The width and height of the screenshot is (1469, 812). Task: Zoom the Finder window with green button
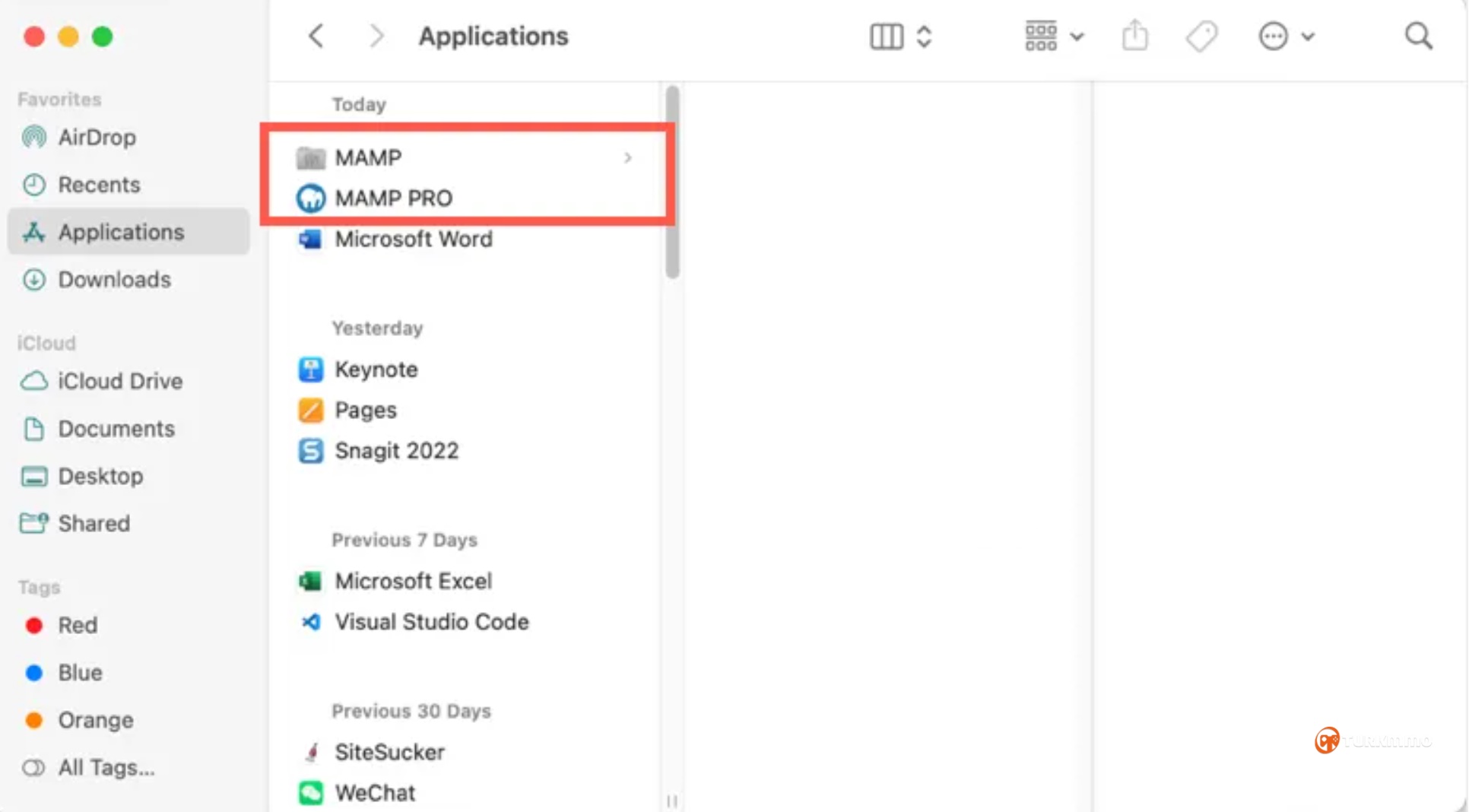click(103, 36)
